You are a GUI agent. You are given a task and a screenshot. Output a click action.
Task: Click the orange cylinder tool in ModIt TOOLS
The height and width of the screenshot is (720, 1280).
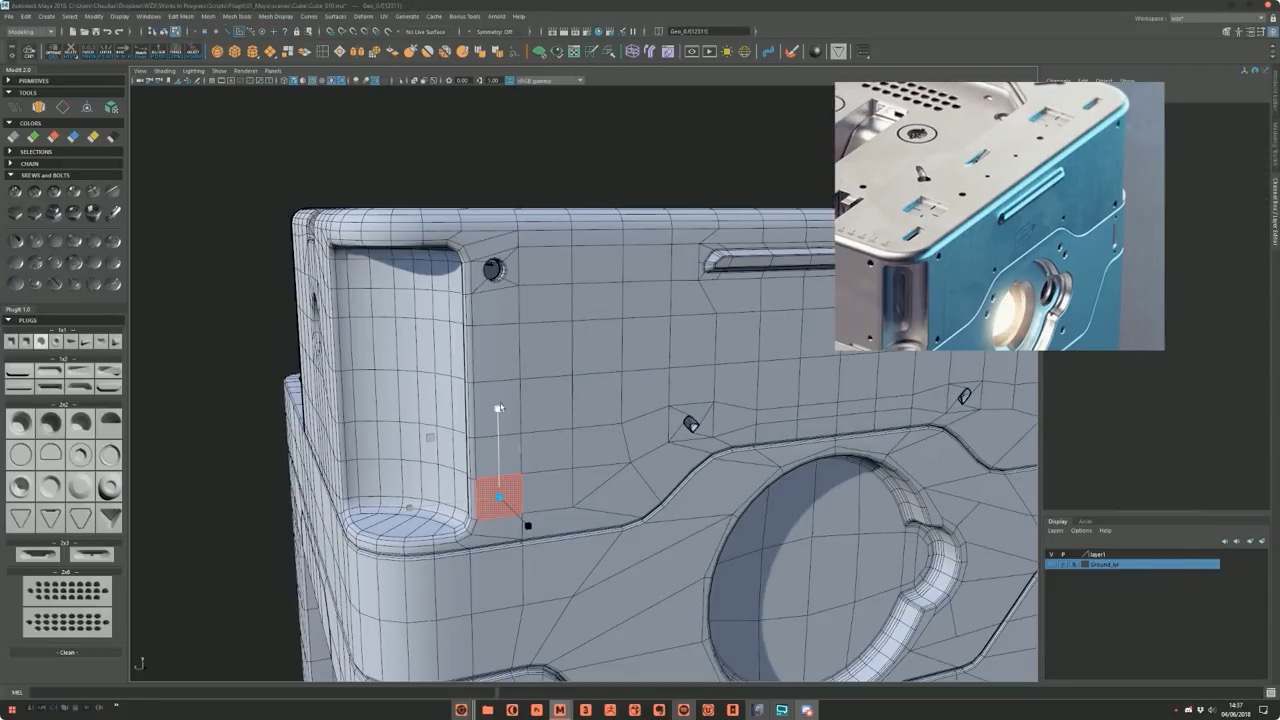pos(37,107)
